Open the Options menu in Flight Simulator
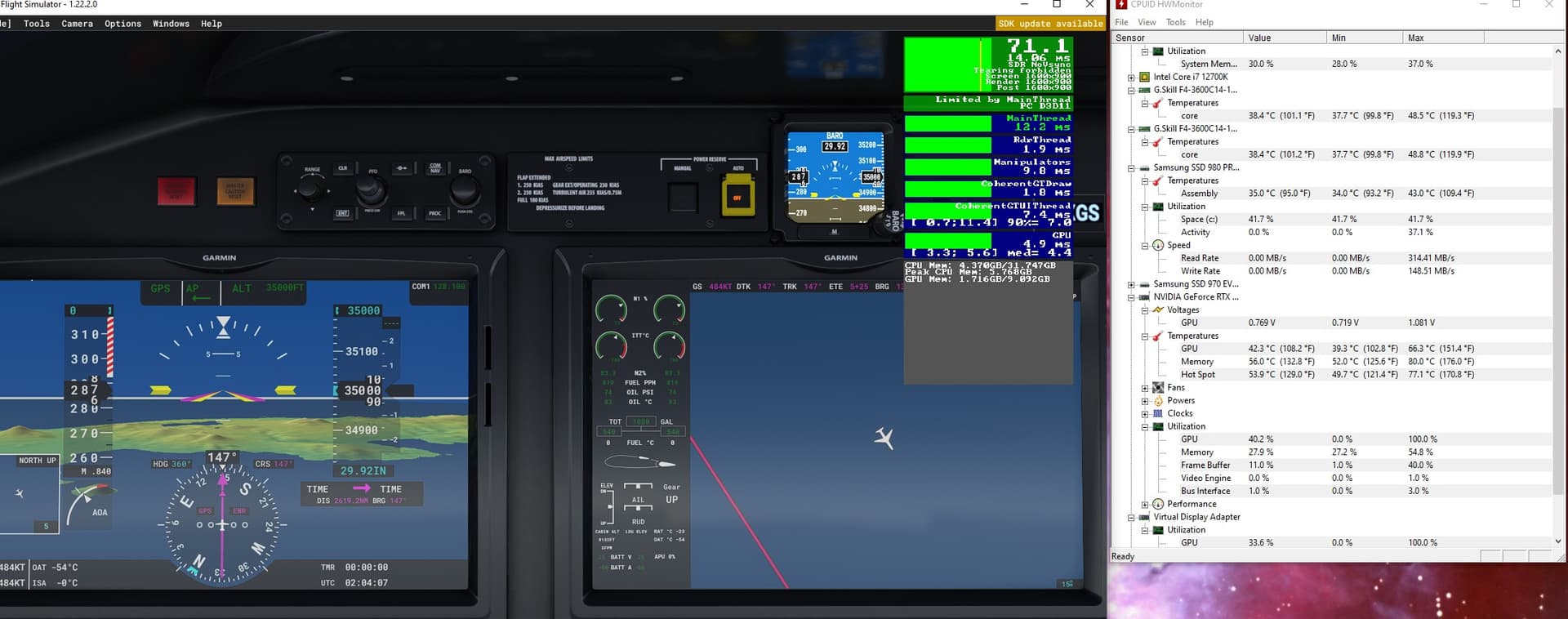1568x619 pixels. pyautogui.click(x=122, y=24)
